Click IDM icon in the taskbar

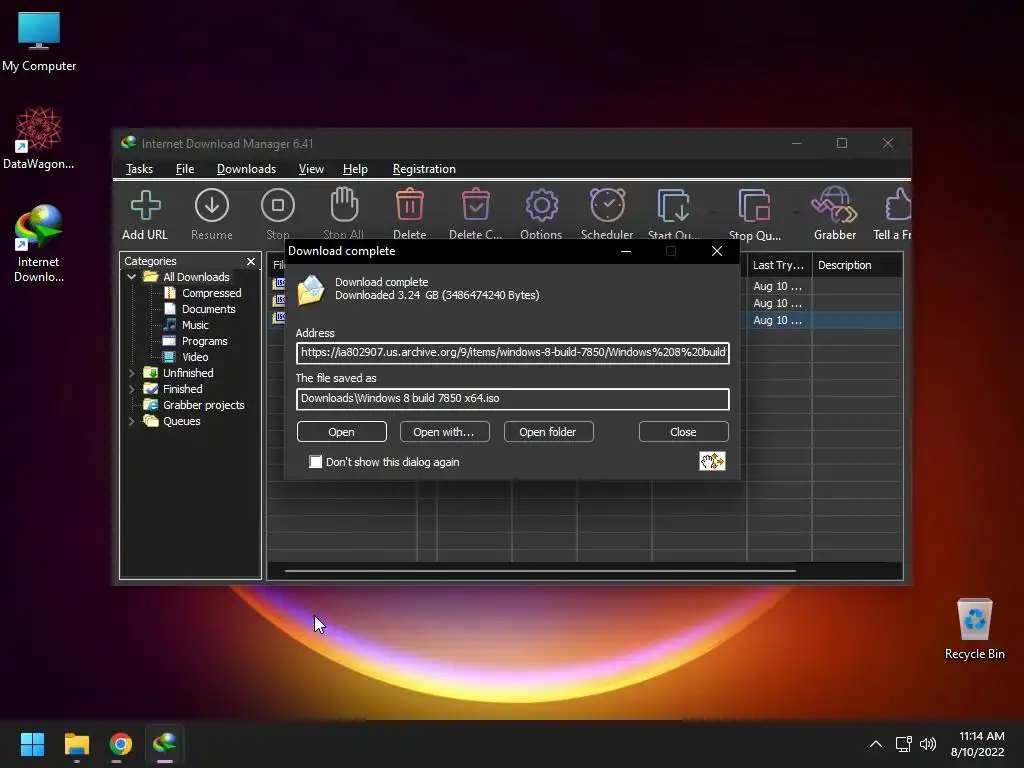(x=165, y=744)
